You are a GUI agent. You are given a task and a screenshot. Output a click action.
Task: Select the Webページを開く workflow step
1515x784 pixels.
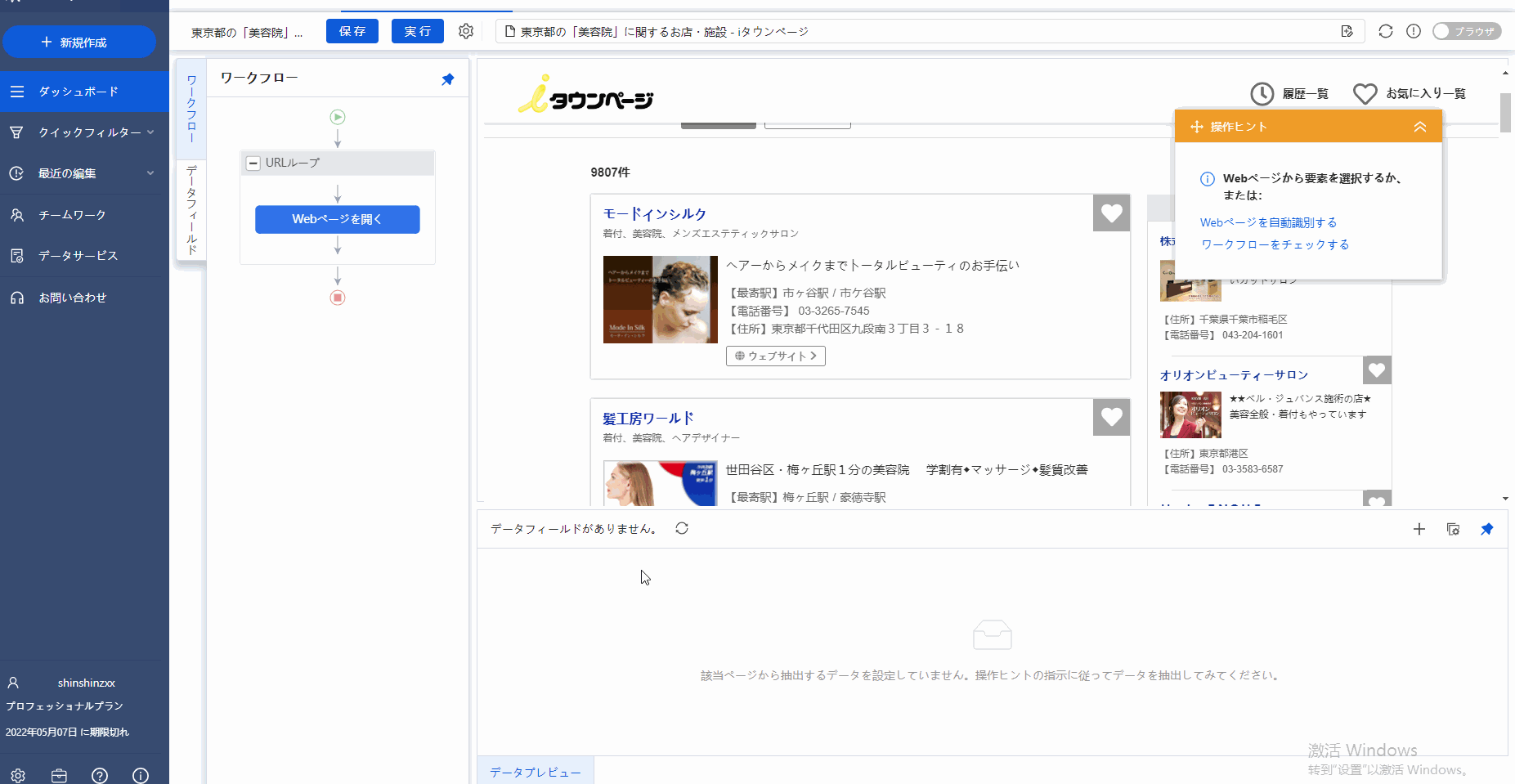[338, 219]
